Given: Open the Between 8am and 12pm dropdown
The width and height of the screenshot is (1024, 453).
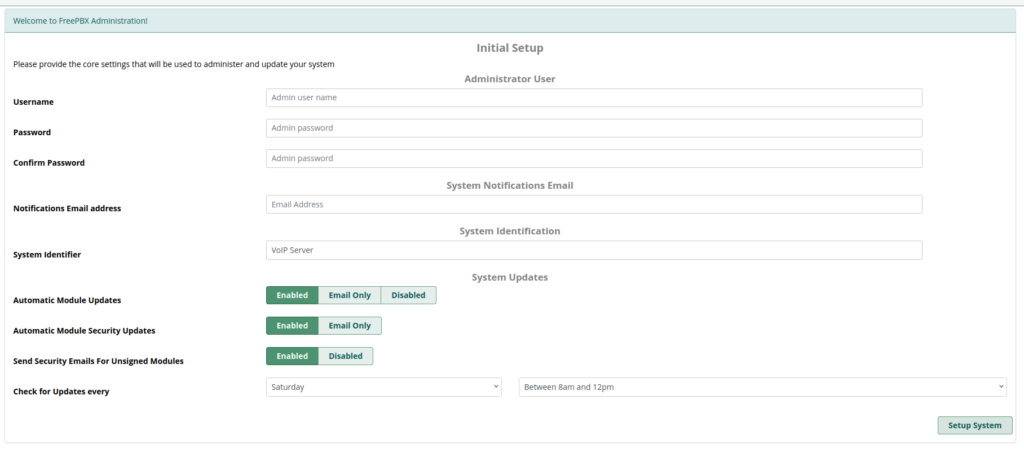Looking at the screenshot, I should pos(762,387).
